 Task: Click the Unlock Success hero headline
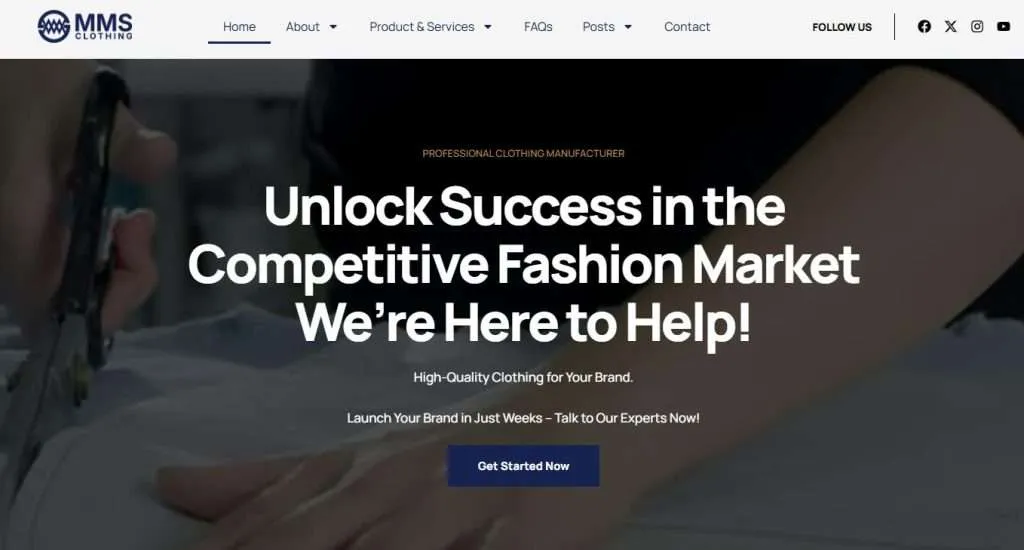[523, 264]
